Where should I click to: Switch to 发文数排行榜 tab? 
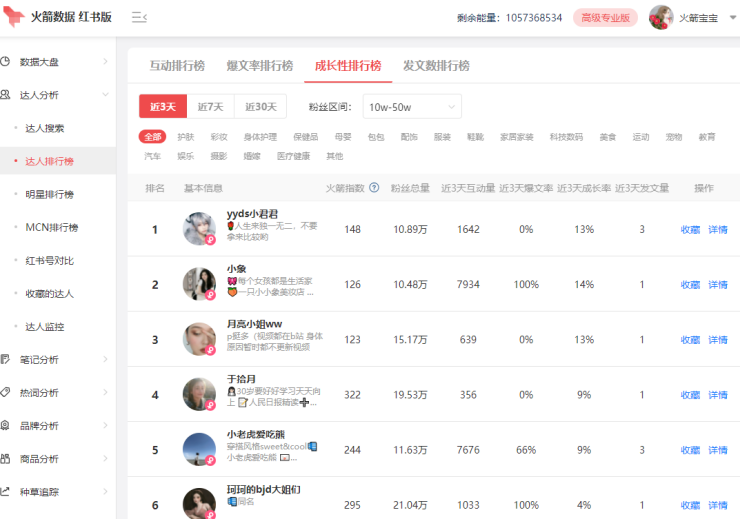(436, 66)
